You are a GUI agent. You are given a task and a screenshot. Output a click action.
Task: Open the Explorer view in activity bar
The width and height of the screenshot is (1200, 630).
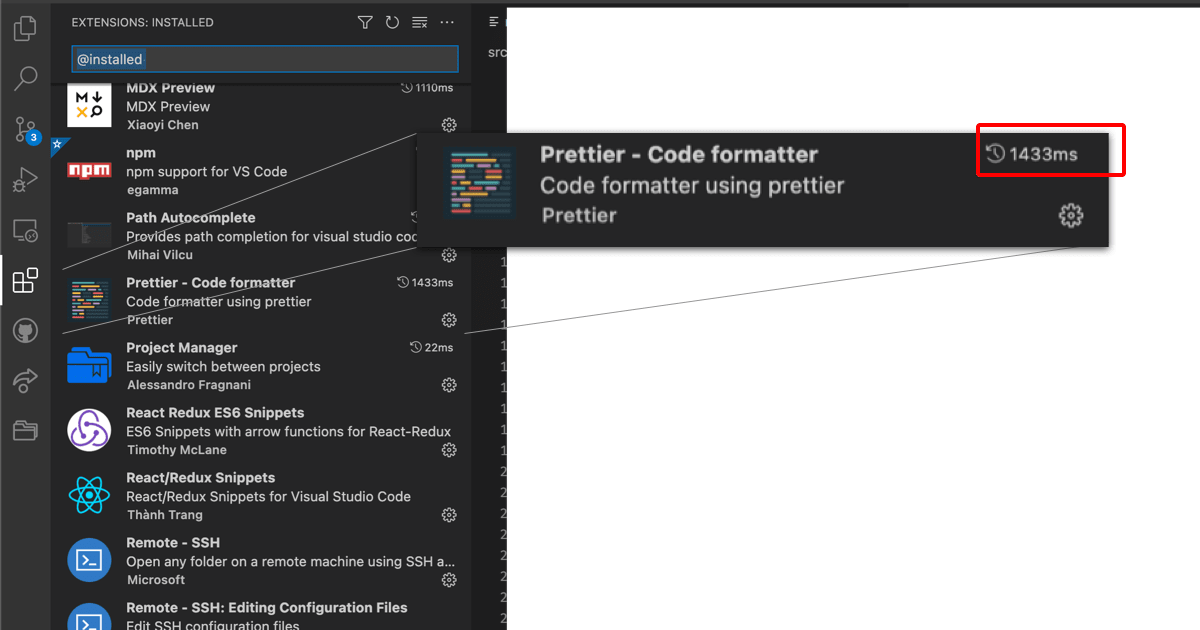pos(26,28)
